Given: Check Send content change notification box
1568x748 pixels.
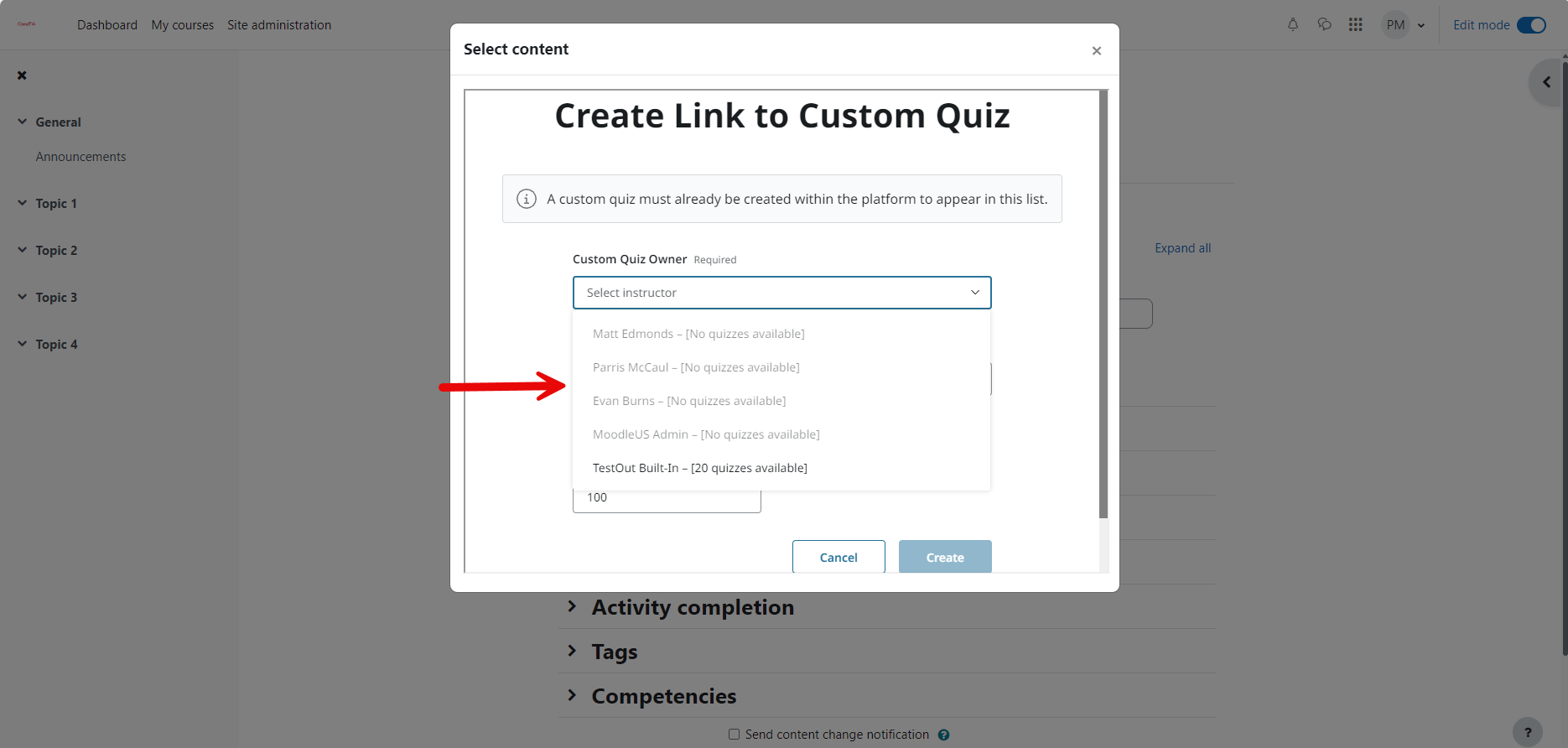Looking at the screenshot, I should point(734,735).
